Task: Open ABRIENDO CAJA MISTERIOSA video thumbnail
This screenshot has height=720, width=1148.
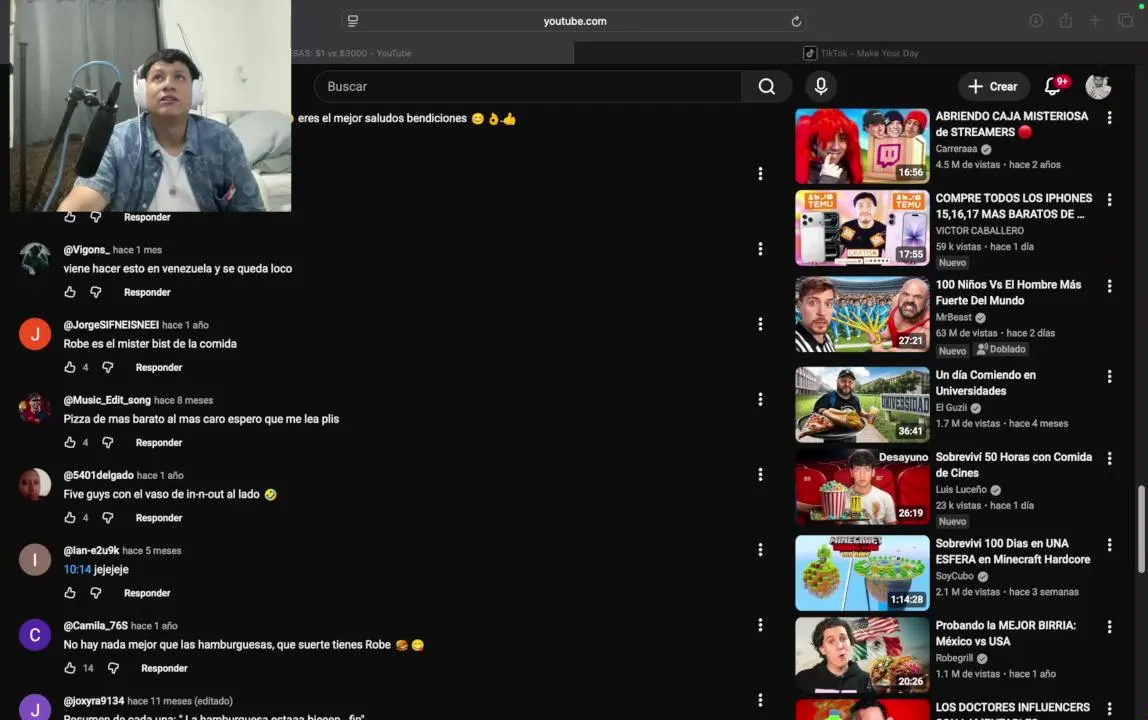Action: 862,146
